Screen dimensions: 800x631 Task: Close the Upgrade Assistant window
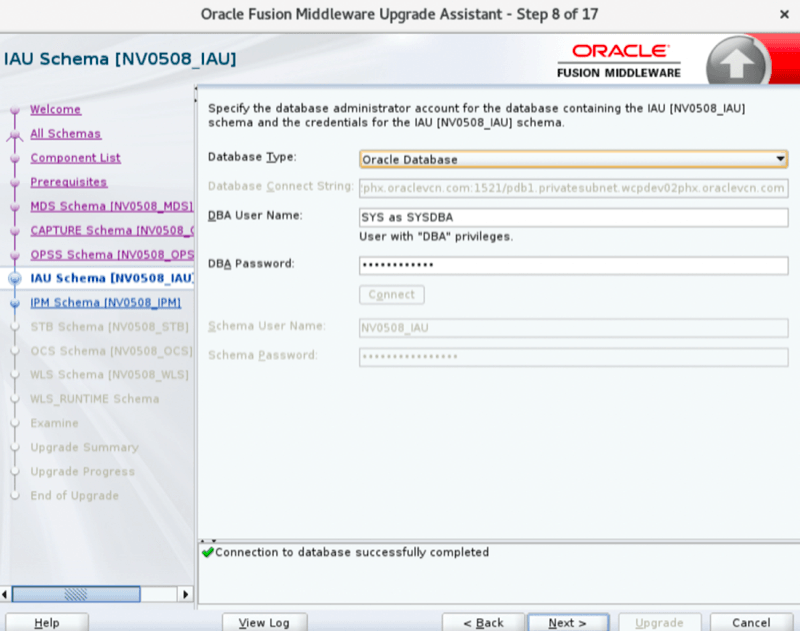pos(784,14)
